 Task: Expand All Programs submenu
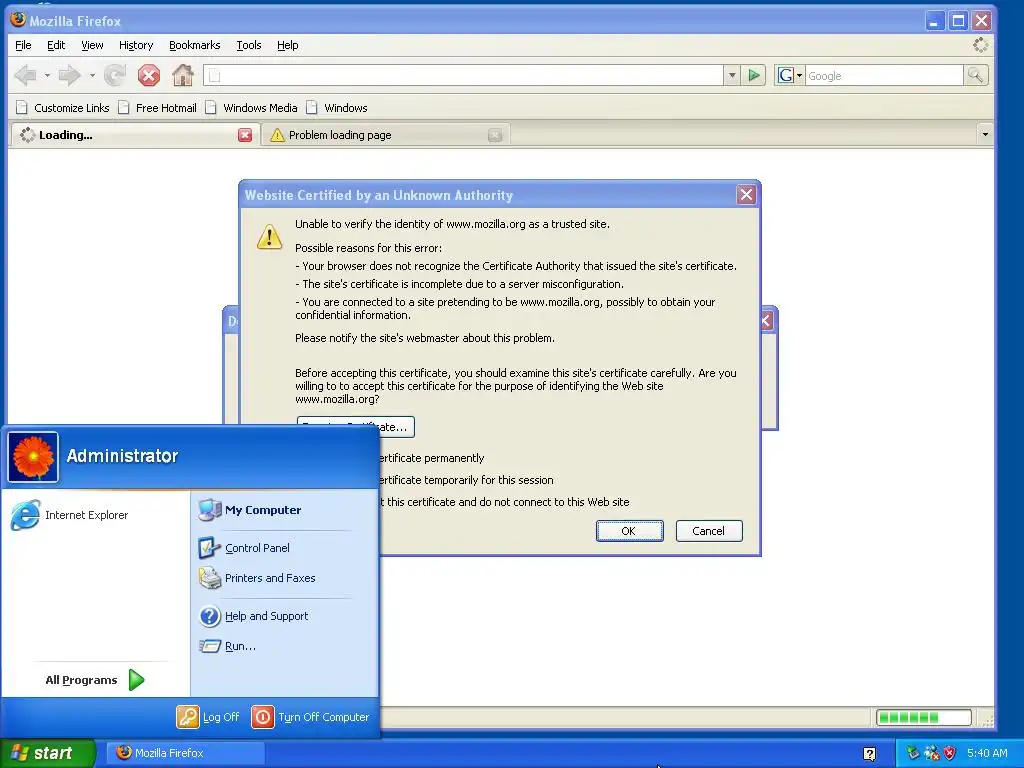(x=95, y=680)
